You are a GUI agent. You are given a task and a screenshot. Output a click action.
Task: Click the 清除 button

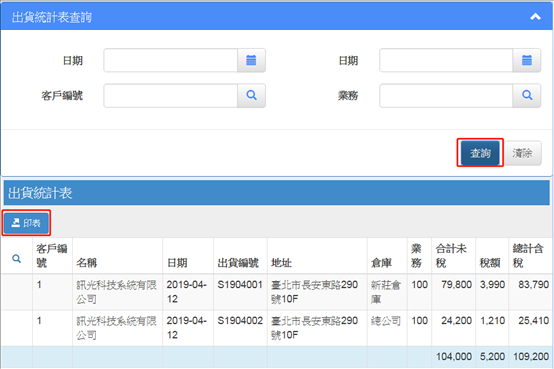tap(522, 153)
